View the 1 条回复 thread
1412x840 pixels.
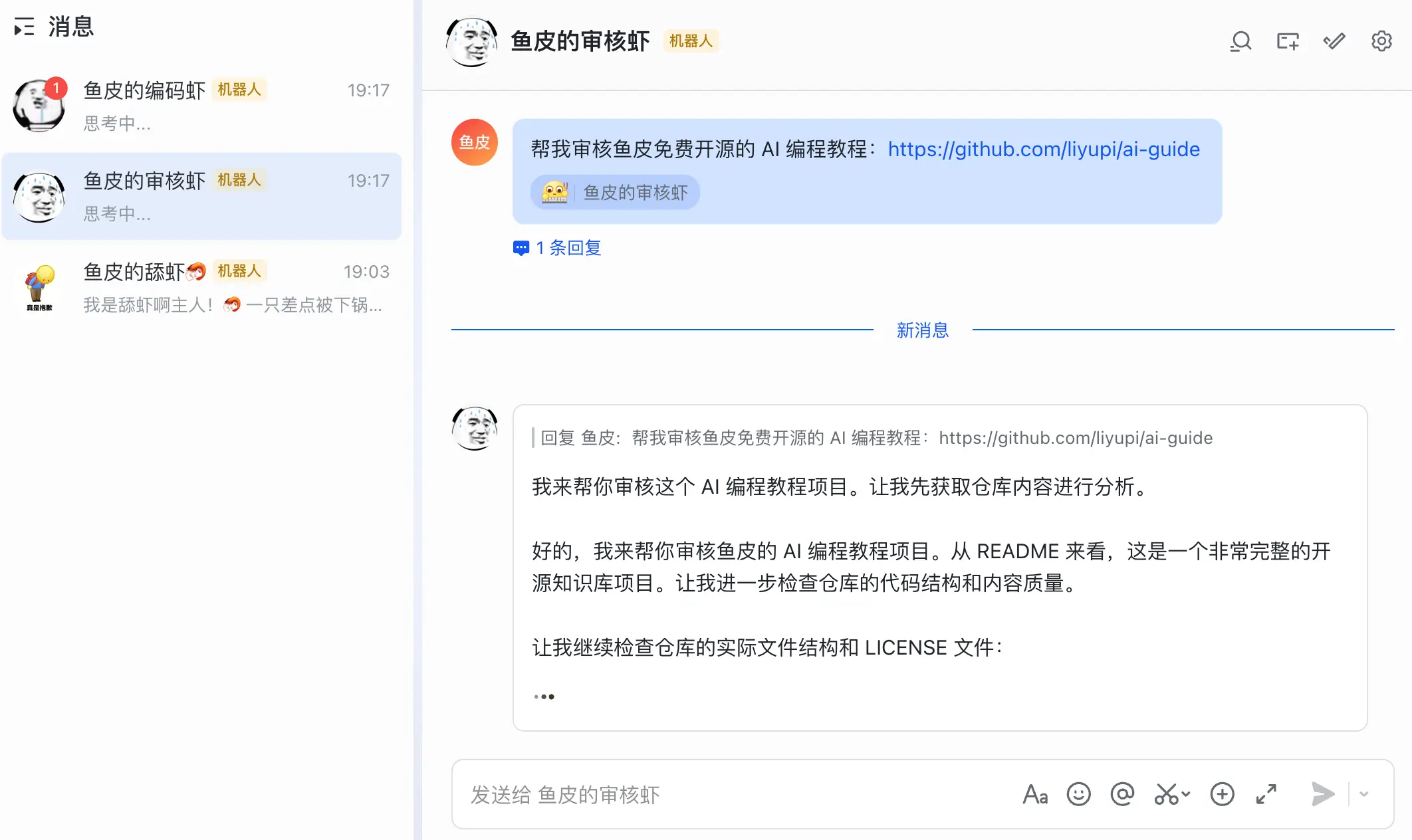point(558,248)
